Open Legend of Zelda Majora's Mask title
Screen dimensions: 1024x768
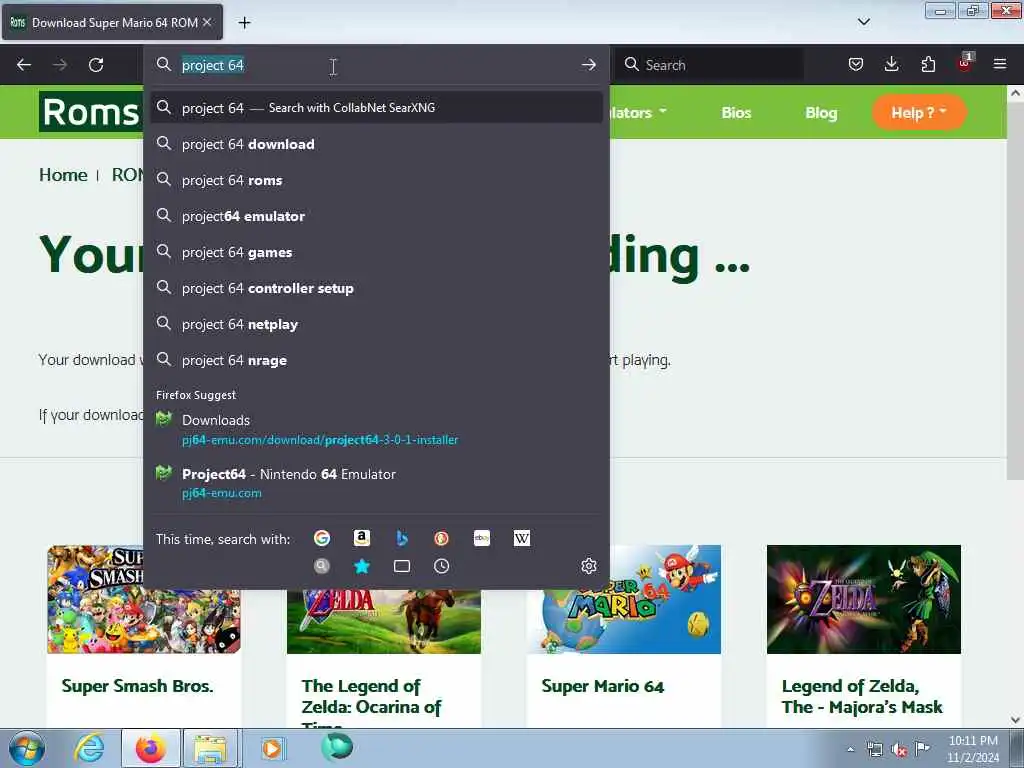pyautogui.click(x=861, y=696)
